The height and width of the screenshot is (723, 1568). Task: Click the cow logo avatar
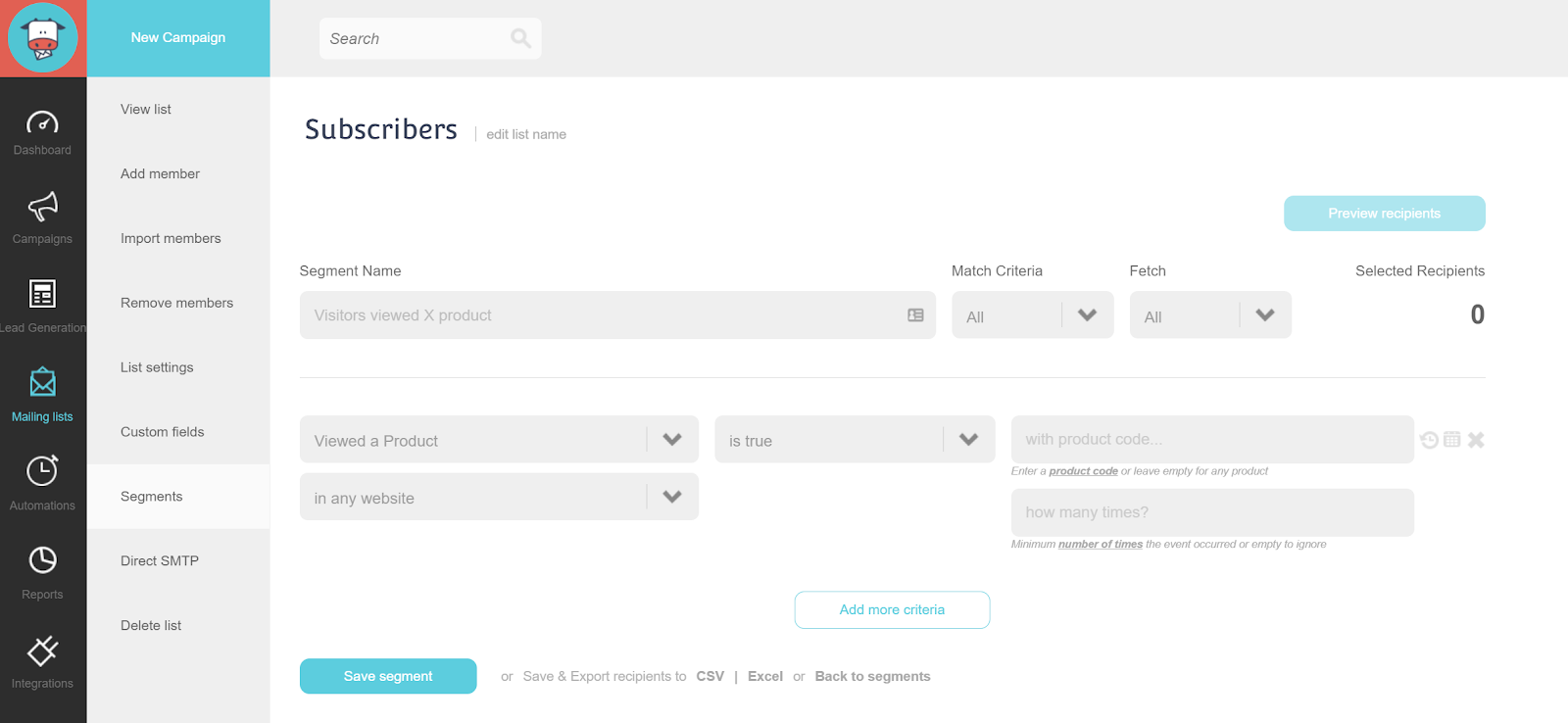click(x=43, y=38)
